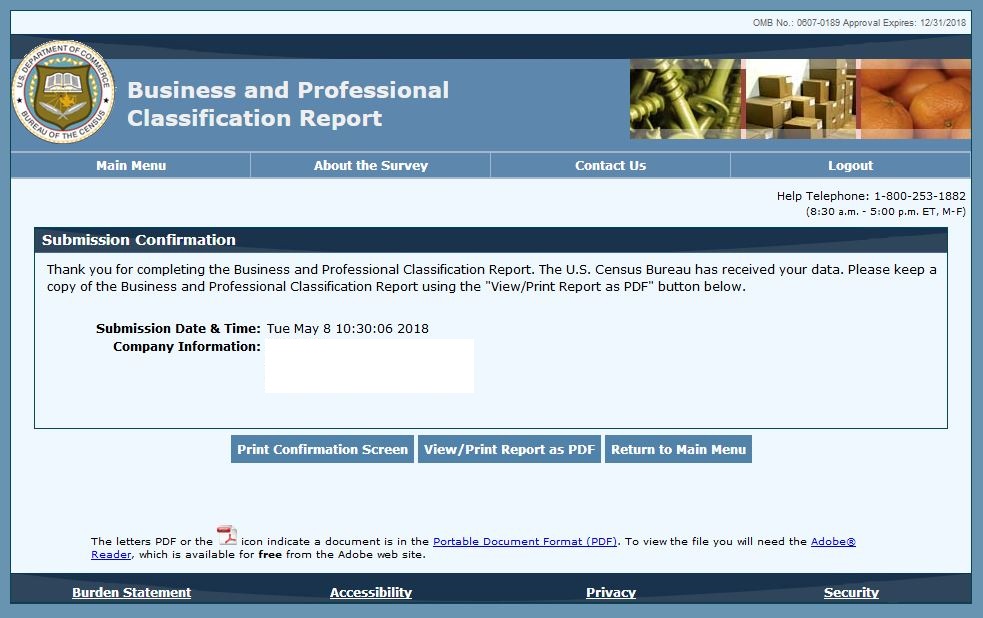Viewport: 983px width, 618px height.
Task: Open the Burden Statement footer link
Action: click(x=131, y=593)
